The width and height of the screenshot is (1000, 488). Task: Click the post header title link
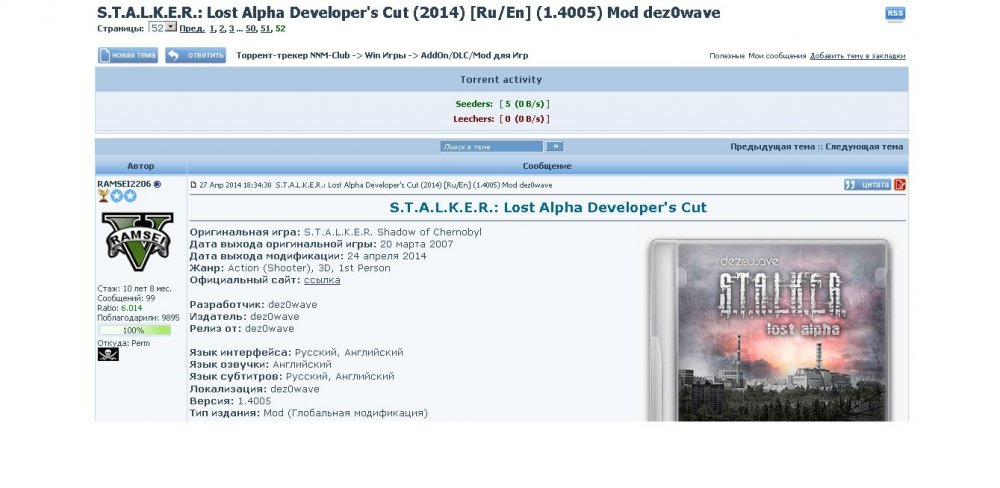click(414, 185)
